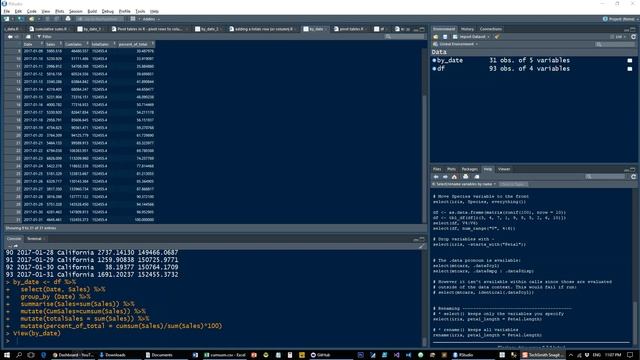The width and height of the screenshot is (640, 360).
Task: Go to Help home page
Action: click(454, 177)
